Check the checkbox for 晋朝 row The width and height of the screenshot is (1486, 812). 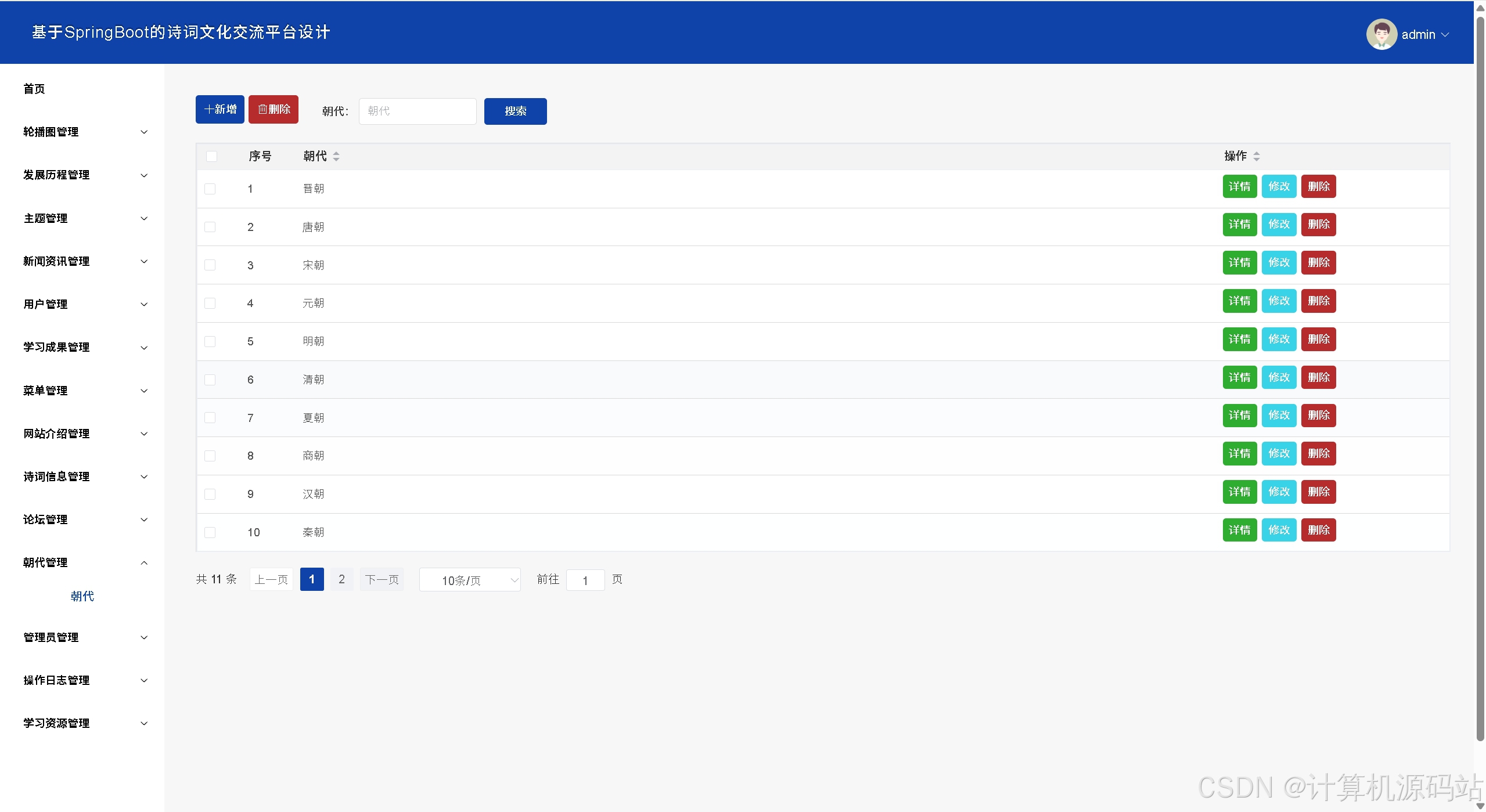click(x=210, y=189)
